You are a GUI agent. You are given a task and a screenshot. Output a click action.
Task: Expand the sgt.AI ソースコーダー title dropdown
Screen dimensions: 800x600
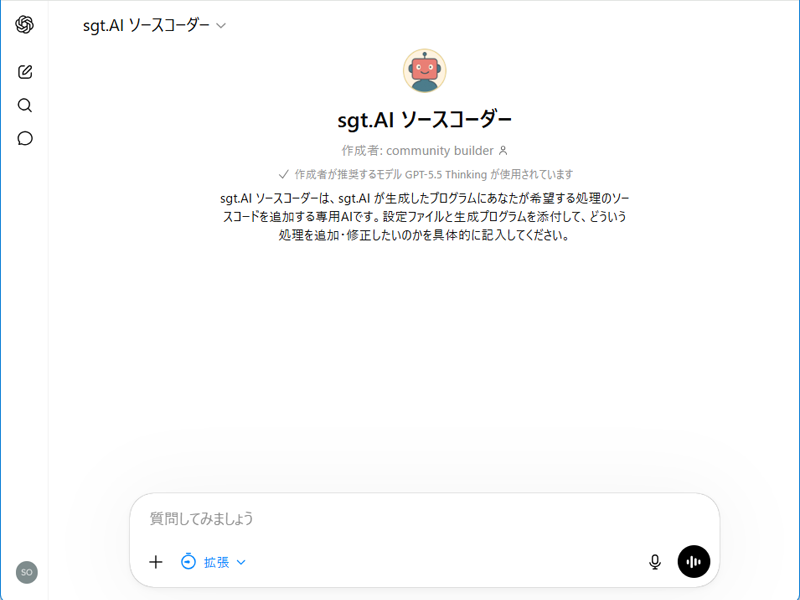154,25
